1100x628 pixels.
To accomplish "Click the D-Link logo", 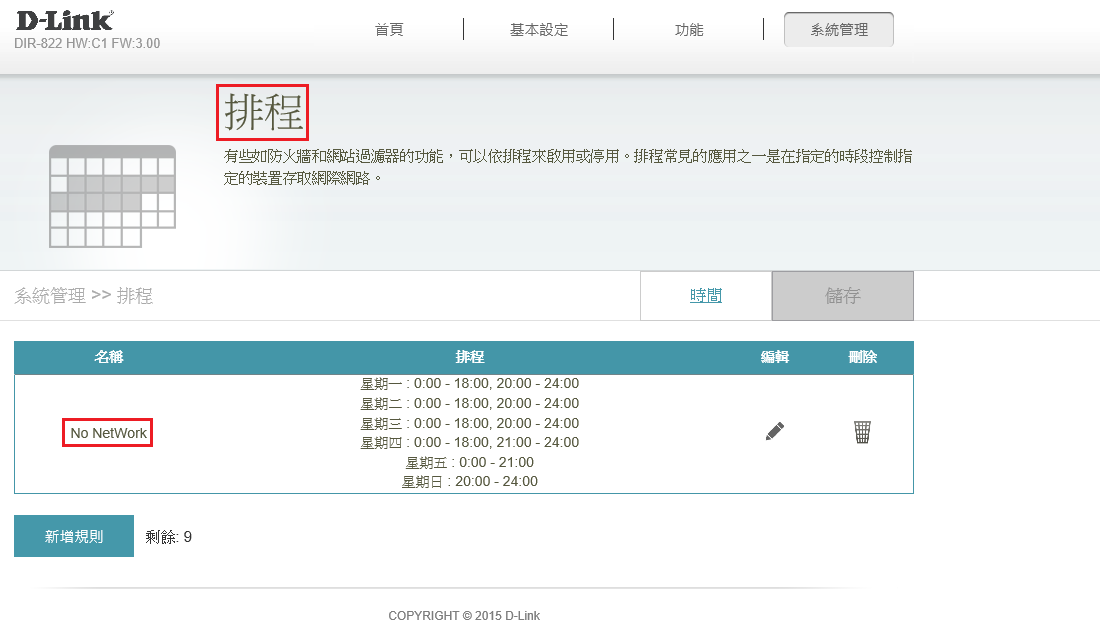I will pos(64,21).
